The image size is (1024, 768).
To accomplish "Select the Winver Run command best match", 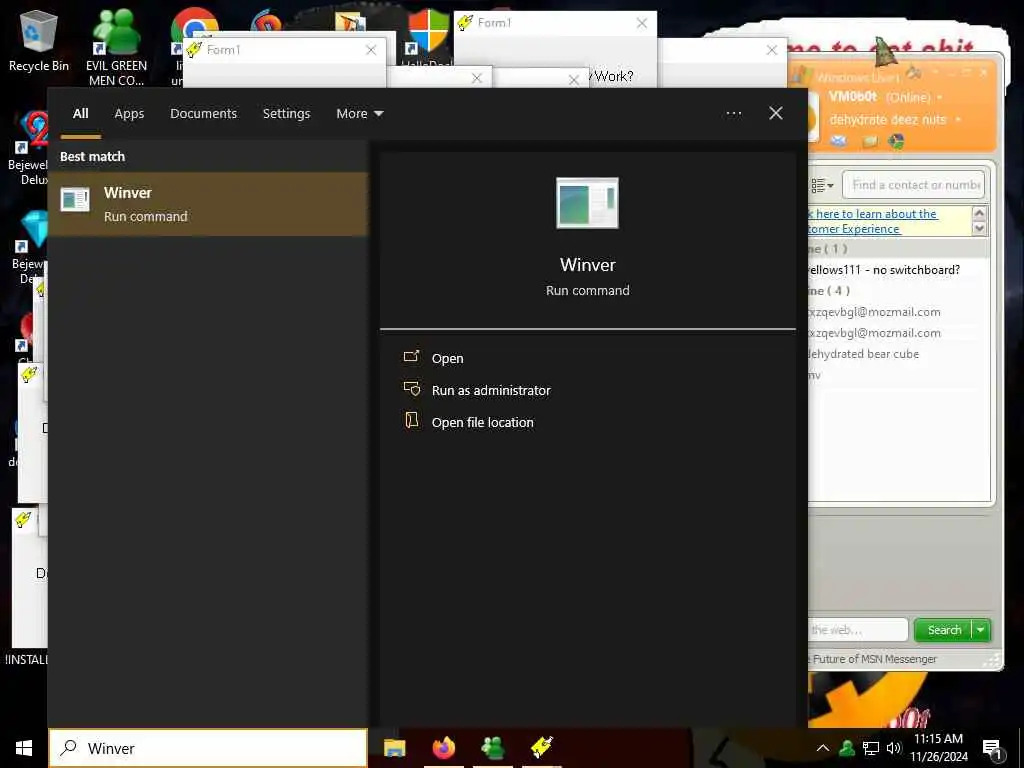I will pyautogui.click(x=208, y=204).
